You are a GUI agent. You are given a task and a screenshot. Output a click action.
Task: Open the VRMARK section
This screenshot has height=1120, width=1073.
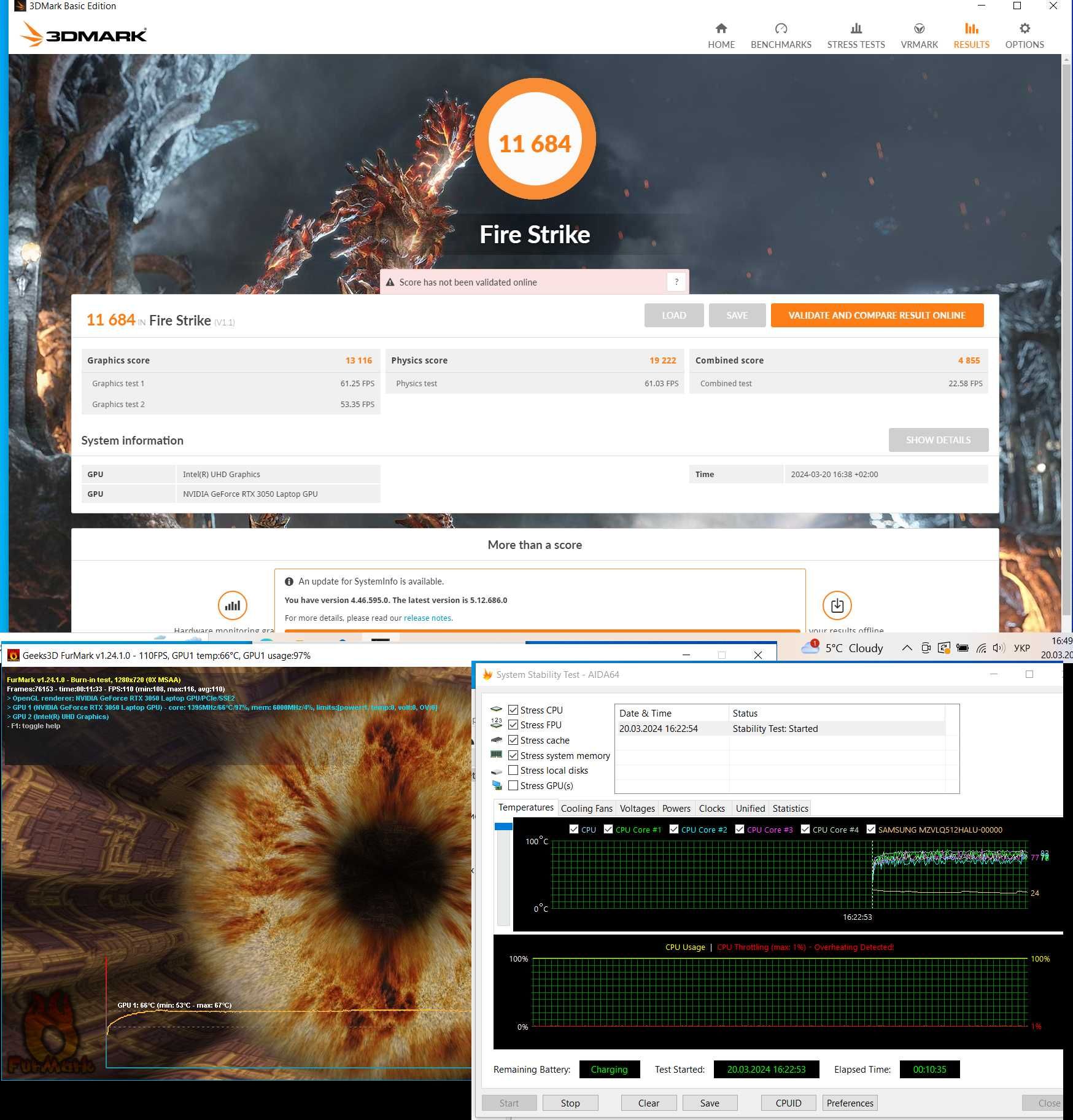click(919, 36)
